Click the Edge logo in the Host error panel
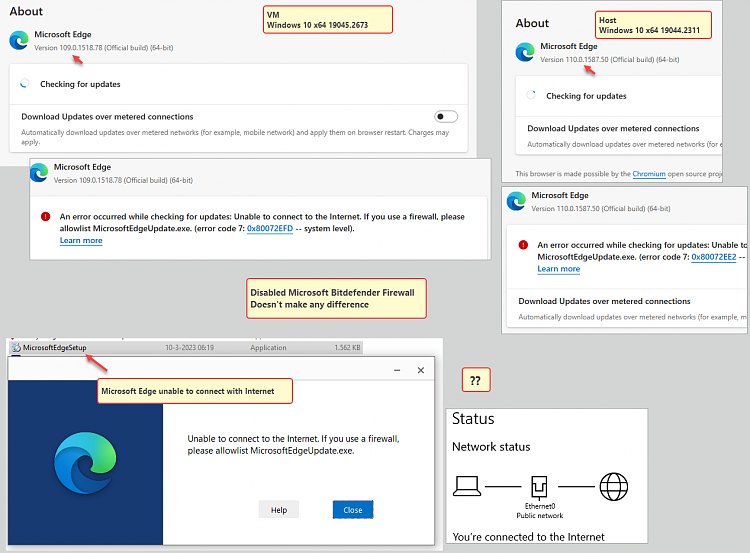Screen dimensions: 750x553 tap(517, 201)
